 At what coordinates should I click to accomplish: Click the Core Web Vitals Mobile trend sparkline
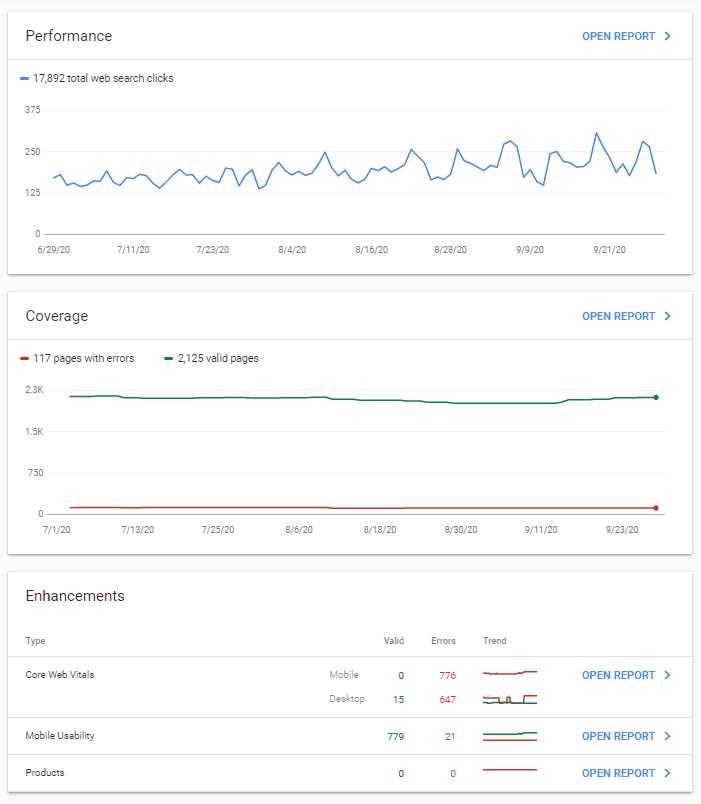[x=510, y=673]
